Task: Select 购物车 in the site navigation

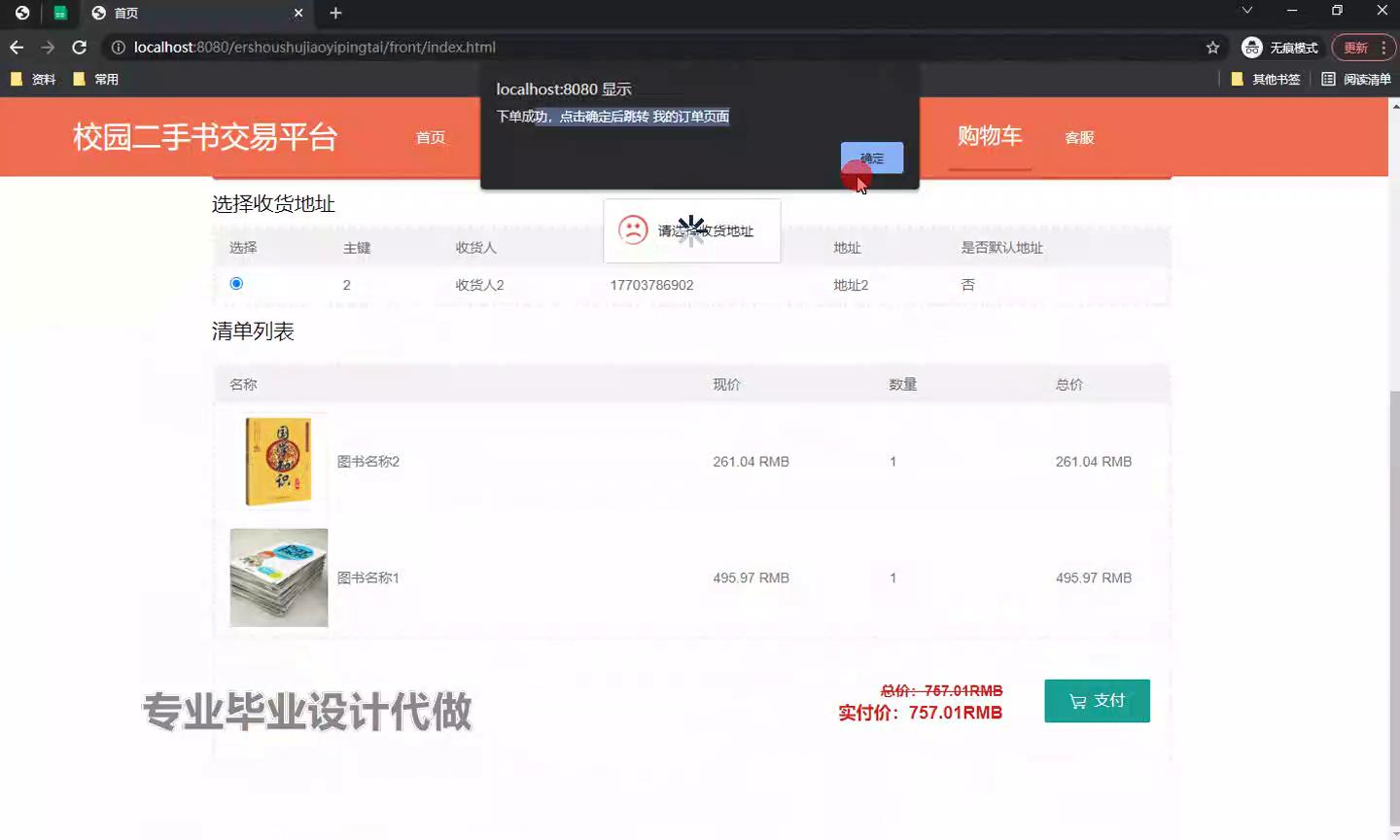Action: (990, 137)
